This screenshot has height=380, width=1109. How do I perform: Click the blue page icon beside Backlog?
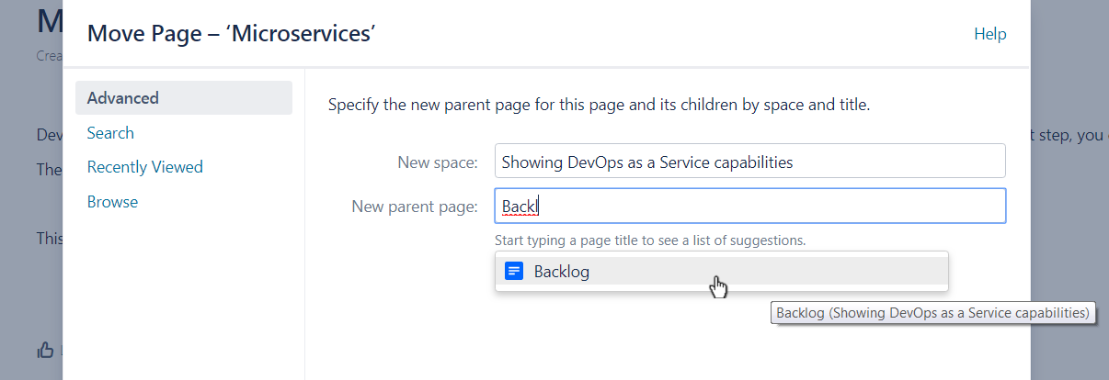[x=514, y=271]
